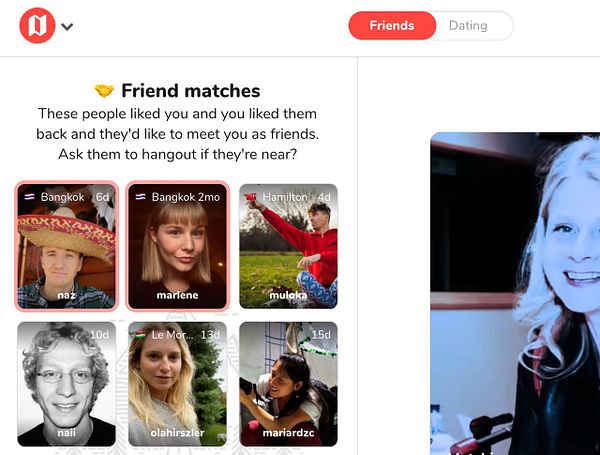Switch to the Dating mode
Image resolution: width=600 pixels, height=455 pixels.
tap(468, 26)
